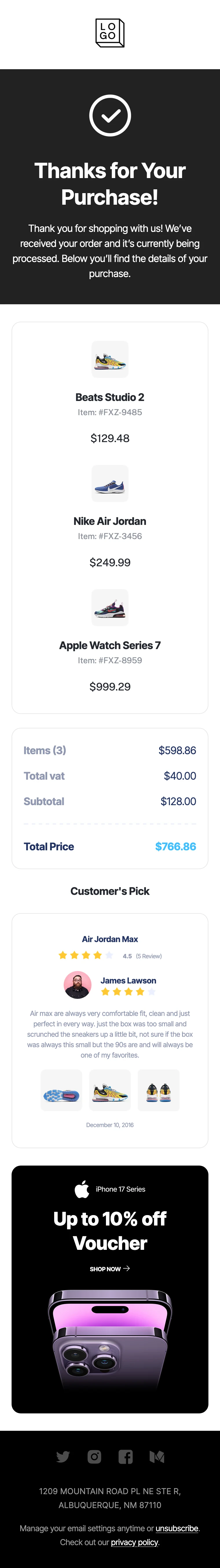The width and height of the screenshot is (220, 1568).
Task: Open Beats Studio 2 product image
Action: (x=110, y=359)
